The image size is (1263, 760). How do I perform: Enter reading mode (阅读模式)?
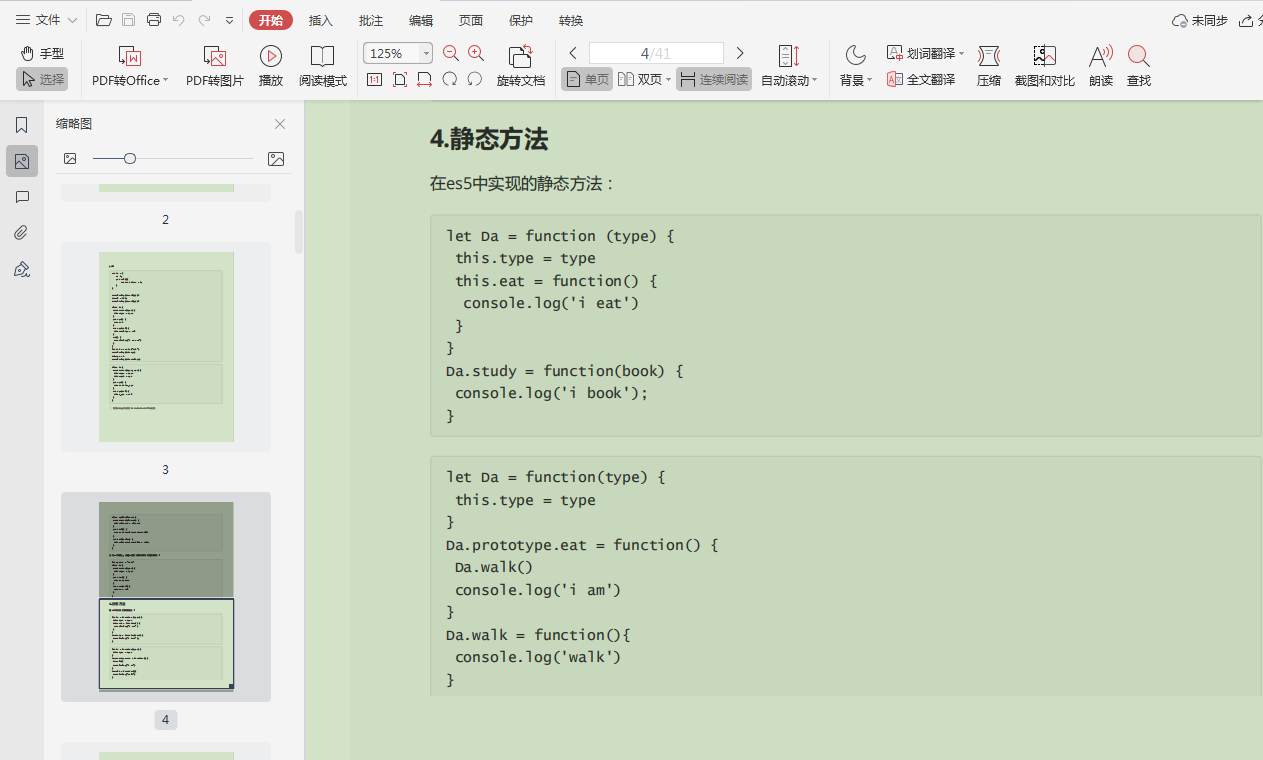tap(322, 67)
